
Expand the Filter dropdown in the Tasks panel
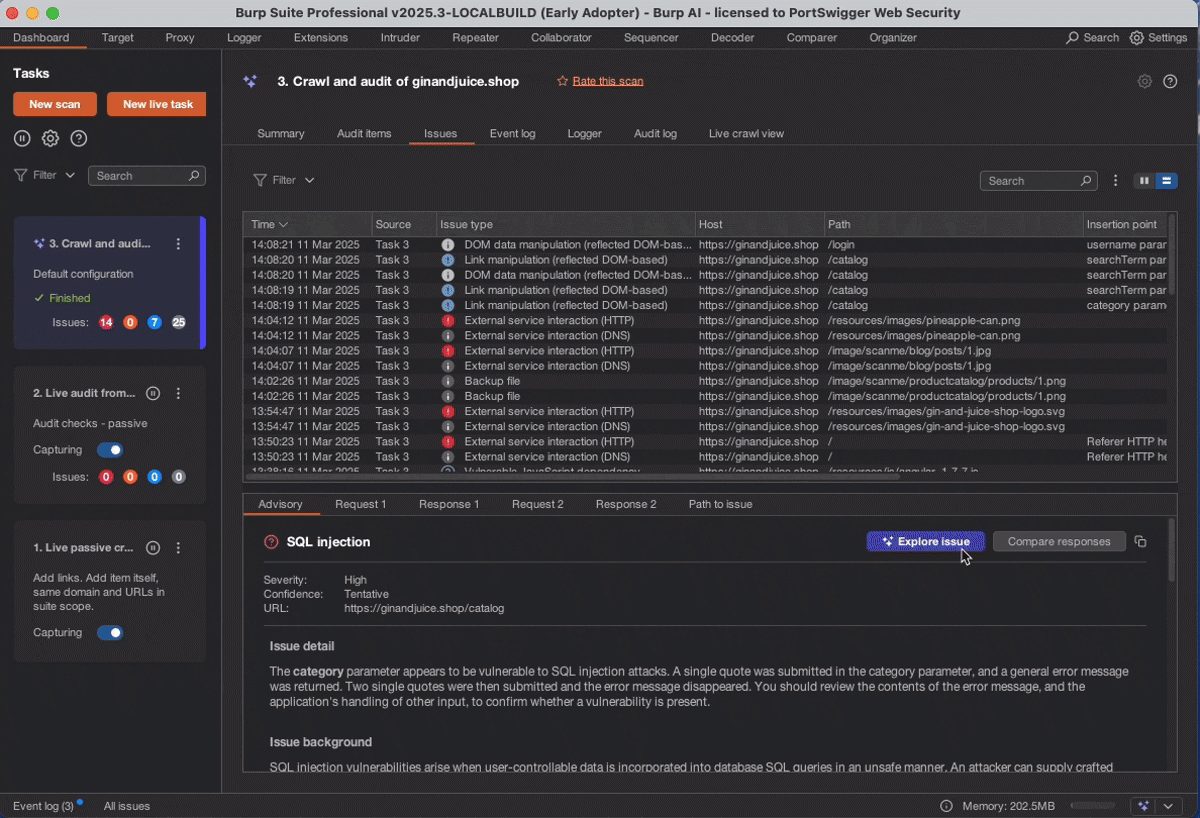[x=67, y=174]
